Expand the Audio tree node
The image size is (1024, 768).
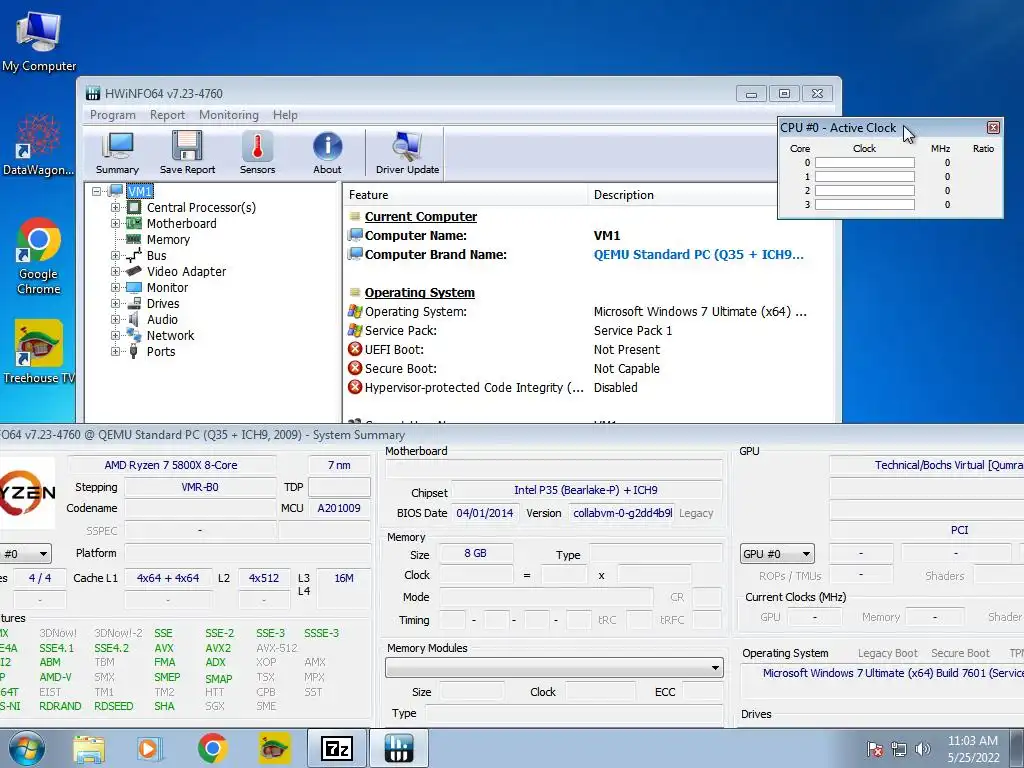(116, 319)
